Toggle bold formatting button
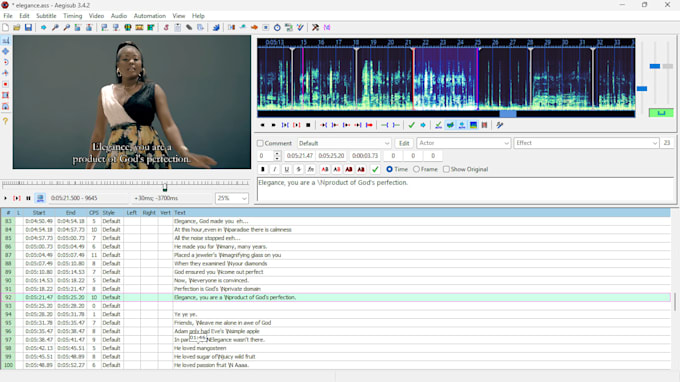Screen dimensions: 680x382 click(x=263, y=169)
